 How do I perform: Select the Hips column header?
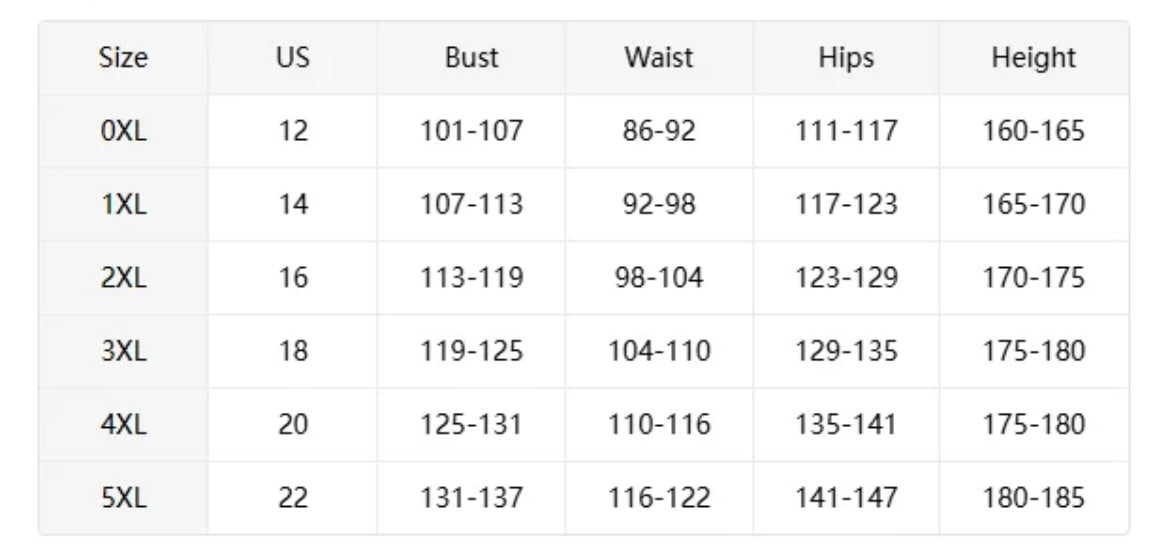846,58
